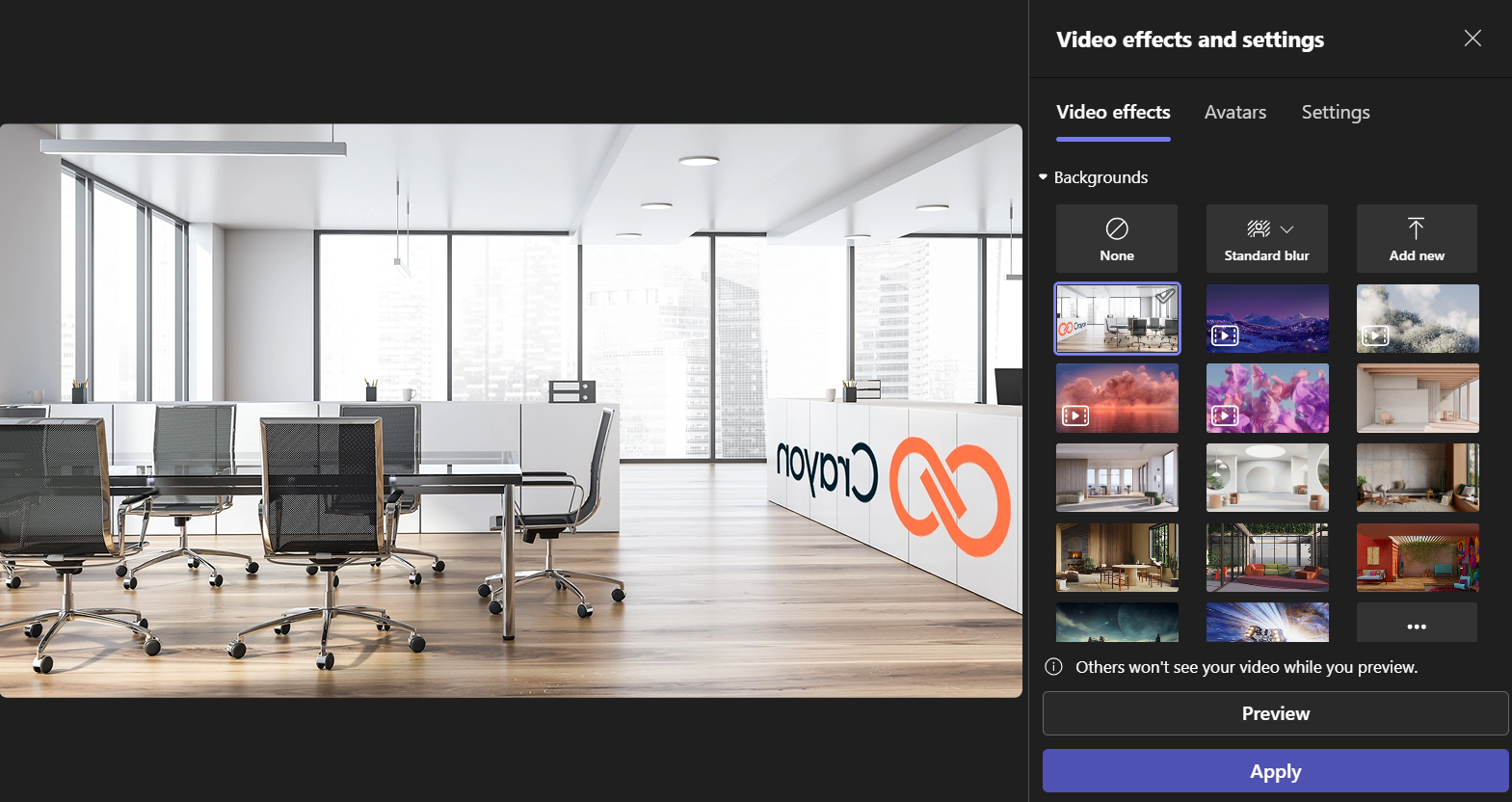This screenshot has width=1512, height=802.
Task: Choose the fireplace dining room background
Action: (x=1117, y=557)
